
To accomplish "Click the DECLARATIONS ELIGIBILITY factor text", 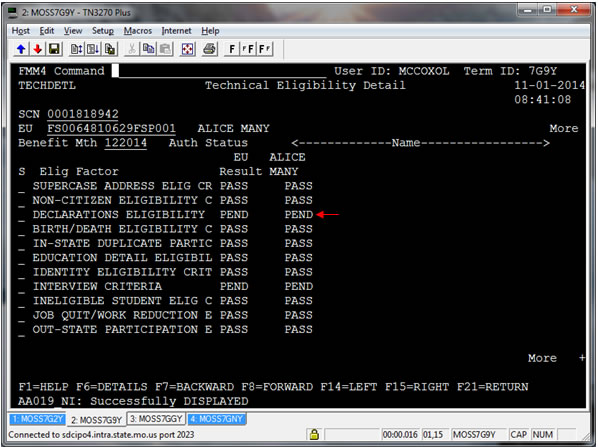I will point(119,215).
